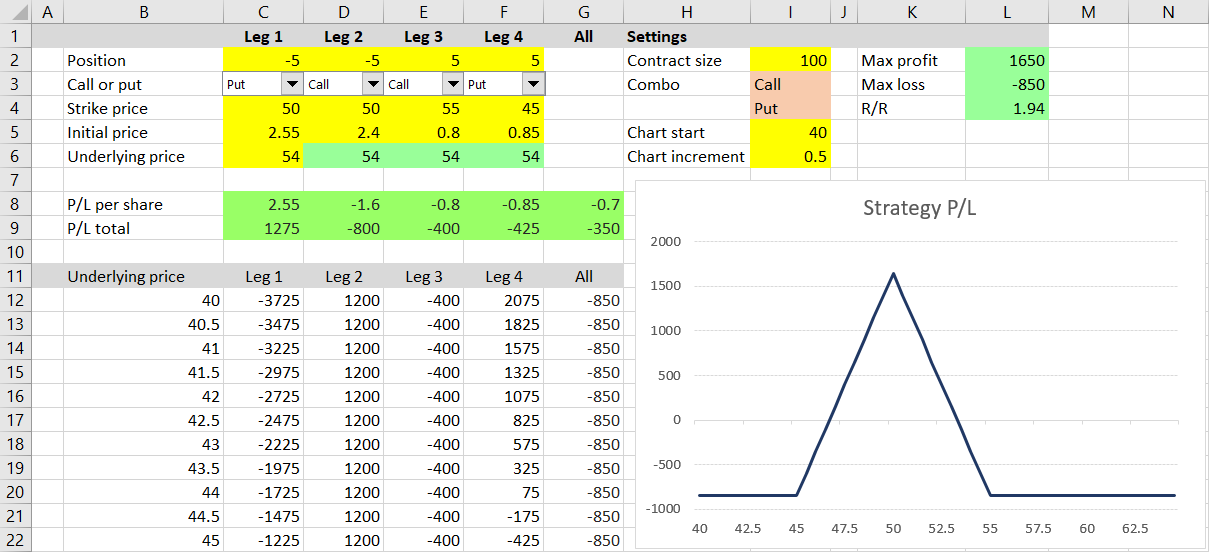The height and width of the screenshot is (552, 1209).
Task: Select Leg 1 strike price cell
Action: (263, 109)
